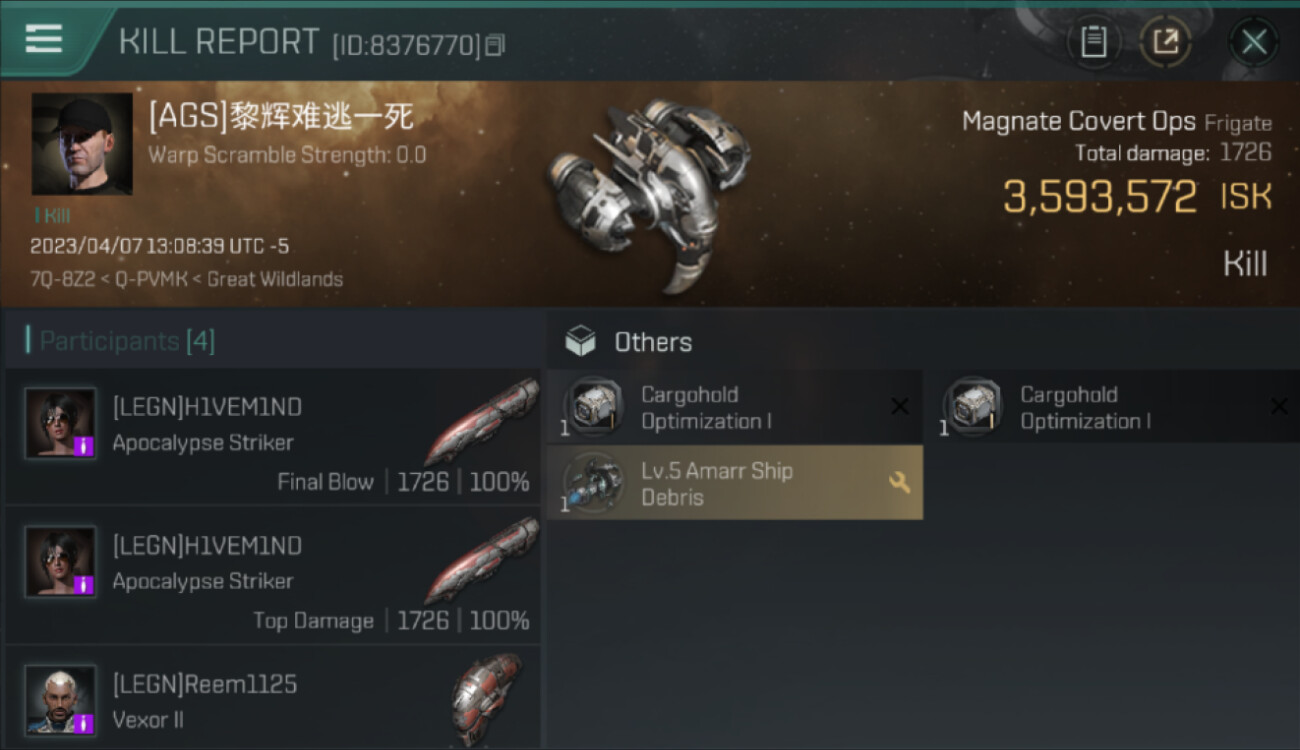
Task: Click info badge on Top Damage H1VEM1ND portrait
Action: 85,585
